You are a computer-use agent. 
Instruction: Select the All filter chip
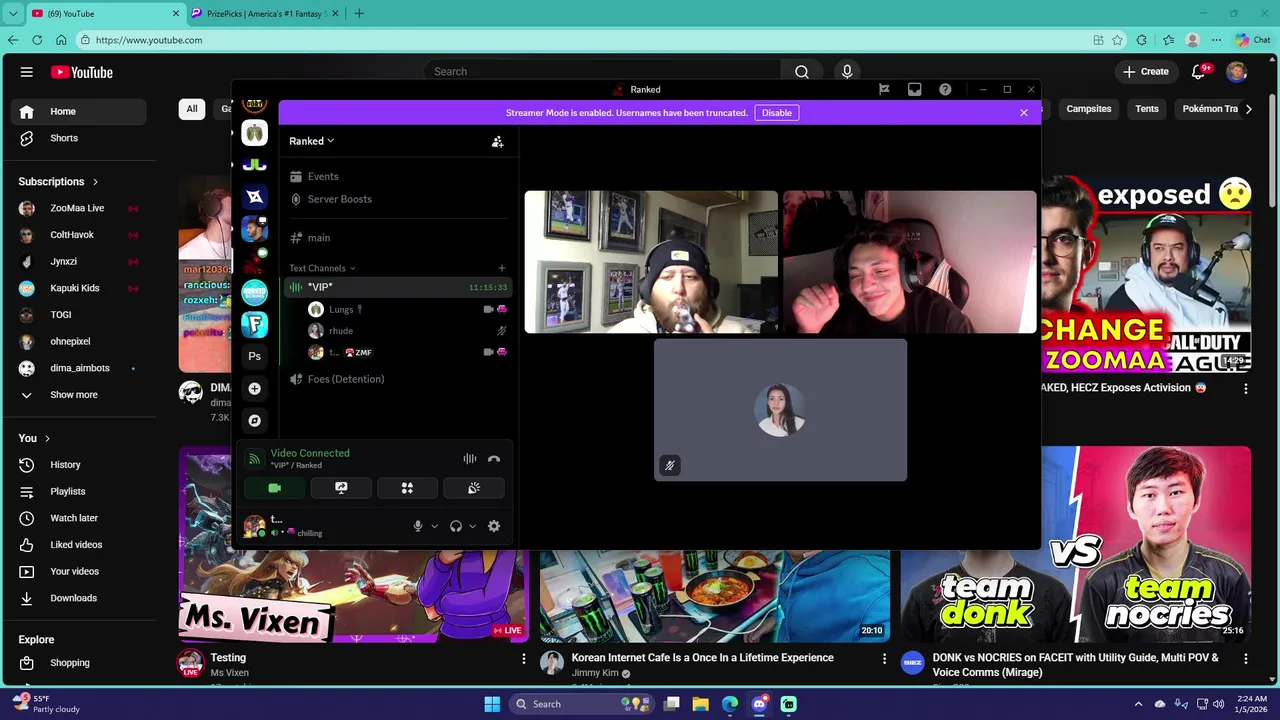click(192, 109)
